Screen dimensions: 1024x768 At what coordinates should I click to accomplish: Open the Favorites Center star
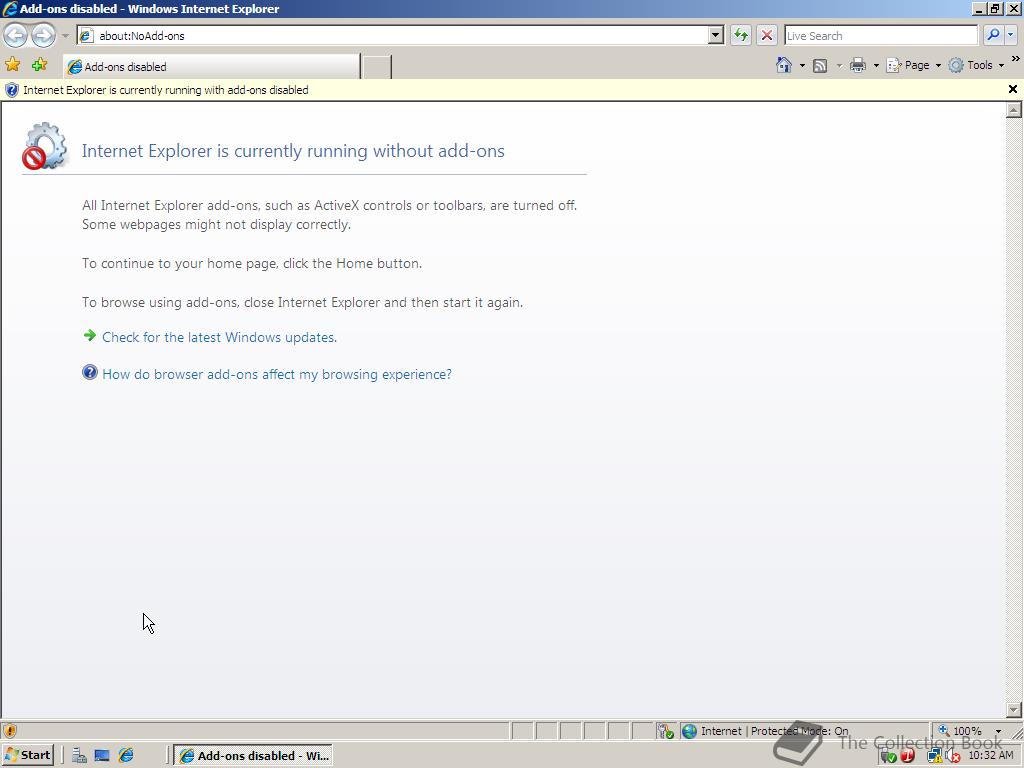click(x=12, y=65)
